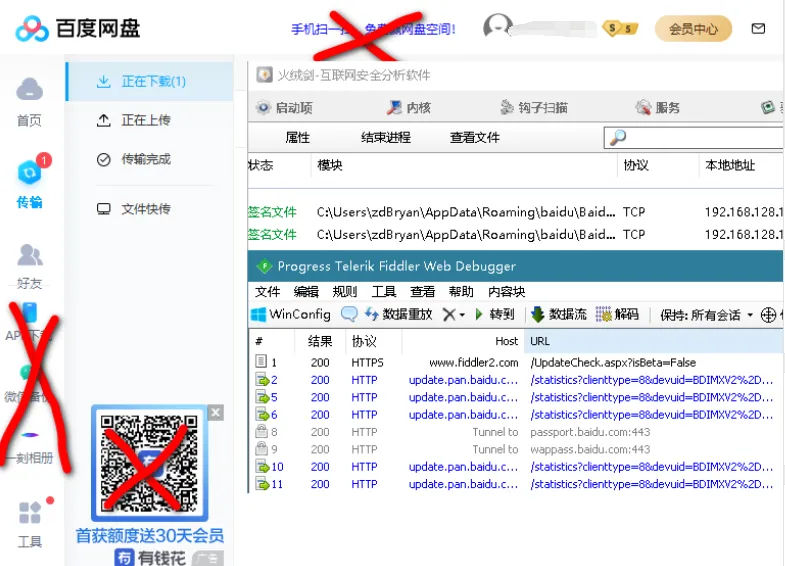Click 转到 go button in Fiddler
The height and width of the screenshot is (566, 785).
(x=495, y=314)
